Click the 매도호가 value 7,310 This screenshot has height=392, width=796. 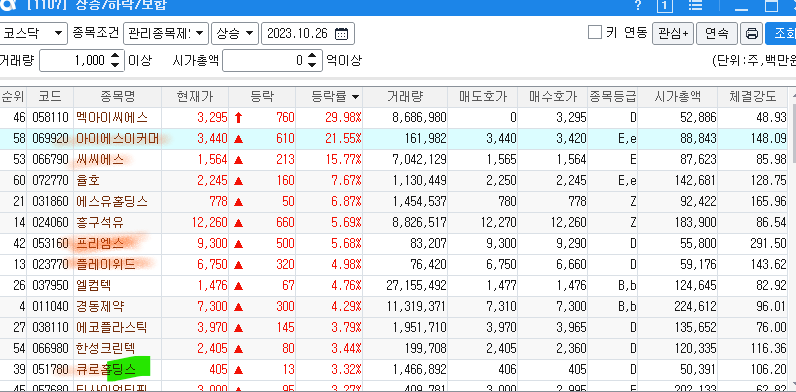501,306
